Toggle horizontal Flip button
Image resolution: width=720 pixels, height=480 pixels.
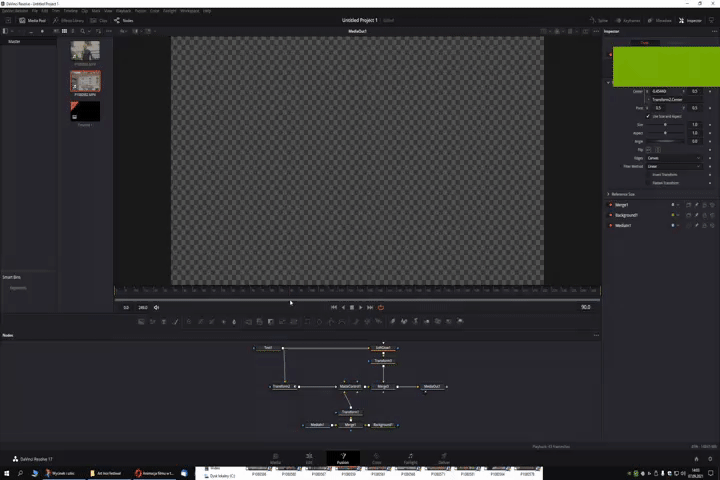point(648,150)
